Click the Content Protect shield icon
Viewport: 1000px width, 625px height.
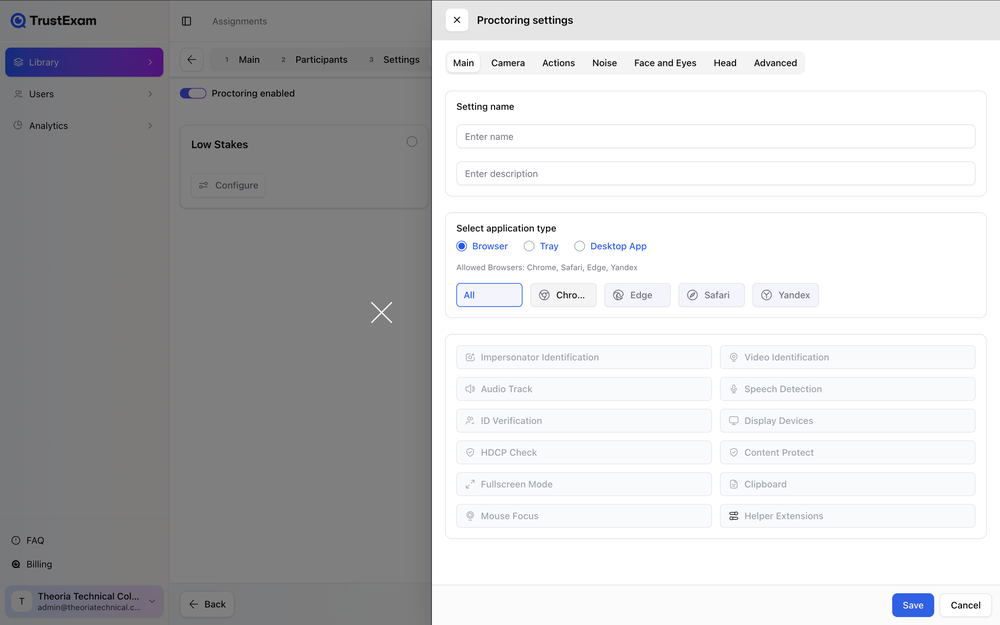(x=733, y=452)
